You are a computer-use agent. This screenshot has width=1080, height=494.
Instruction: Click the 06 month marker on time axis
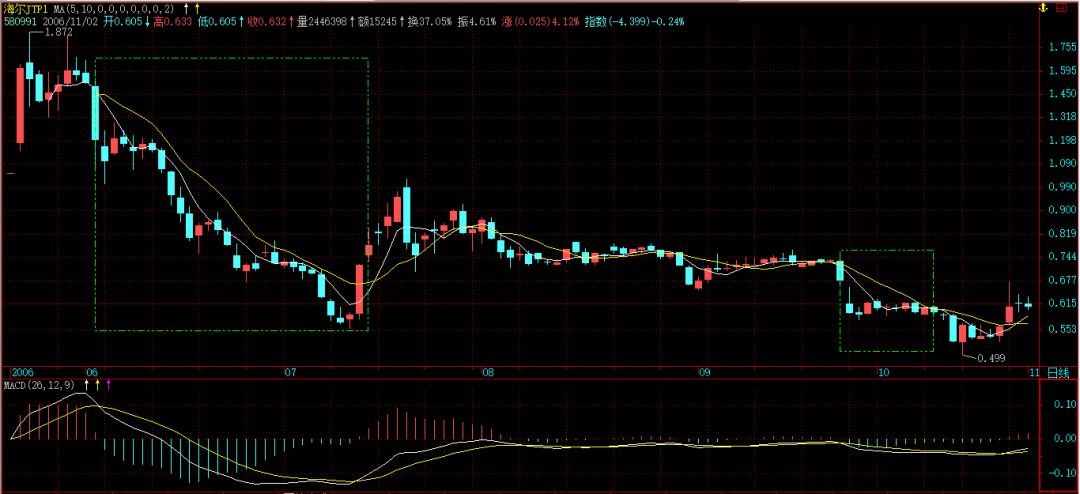(x=91, y=373)
